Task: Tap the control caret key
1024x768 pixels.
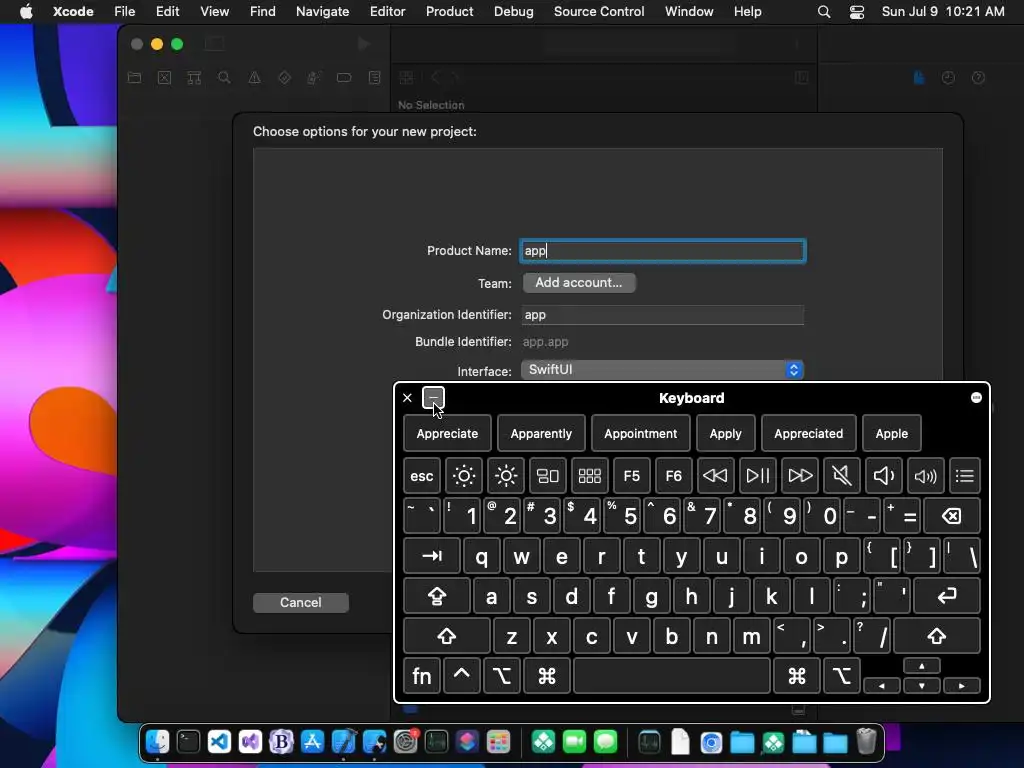Action: click(x=462, y=675)
